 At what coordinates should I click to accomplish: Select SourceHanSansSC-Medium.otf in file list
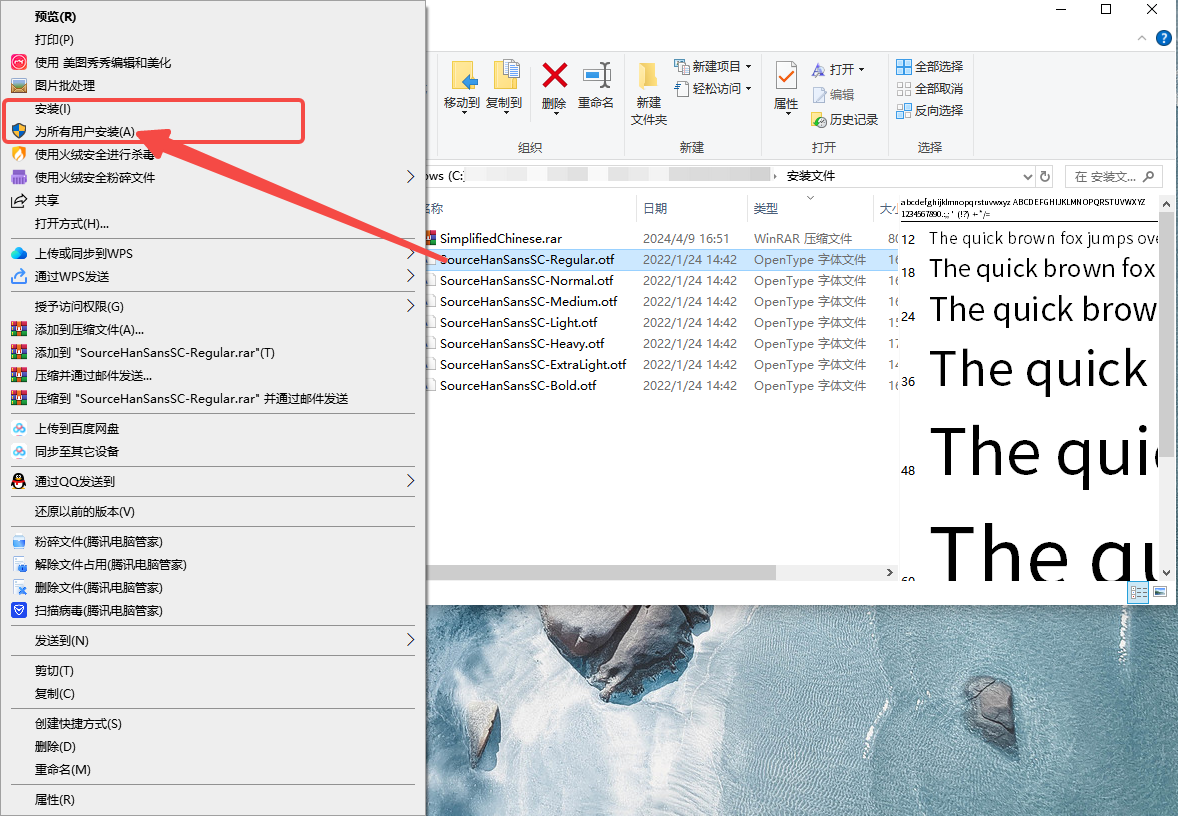(528, 301)
